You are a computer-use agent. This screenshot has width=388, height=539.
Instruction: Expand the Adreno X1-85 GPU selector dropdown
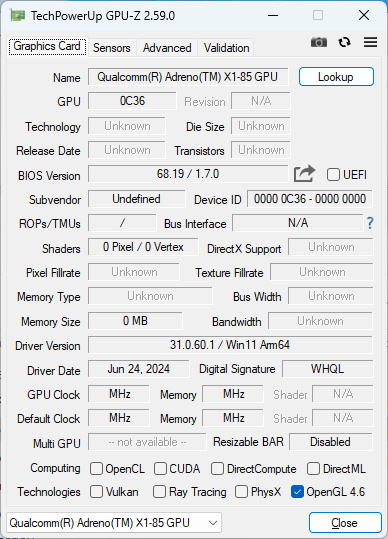pyautogui.click(x=114, y=522)
